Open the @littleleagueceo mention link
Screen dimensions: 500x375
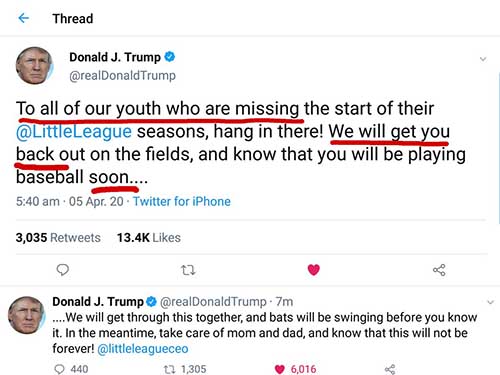[143, 349]
